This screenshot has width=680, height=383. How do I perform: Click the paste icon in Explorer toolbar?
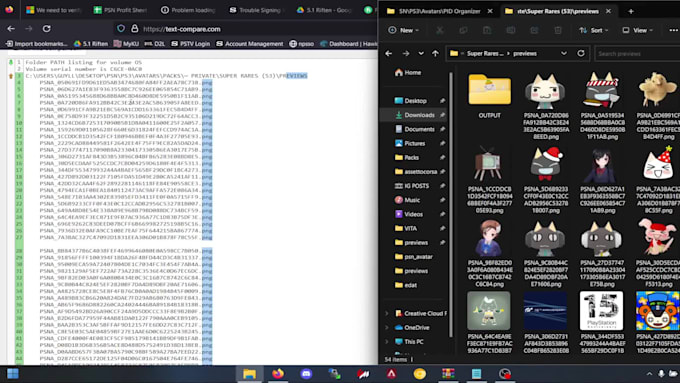point(487,30)
